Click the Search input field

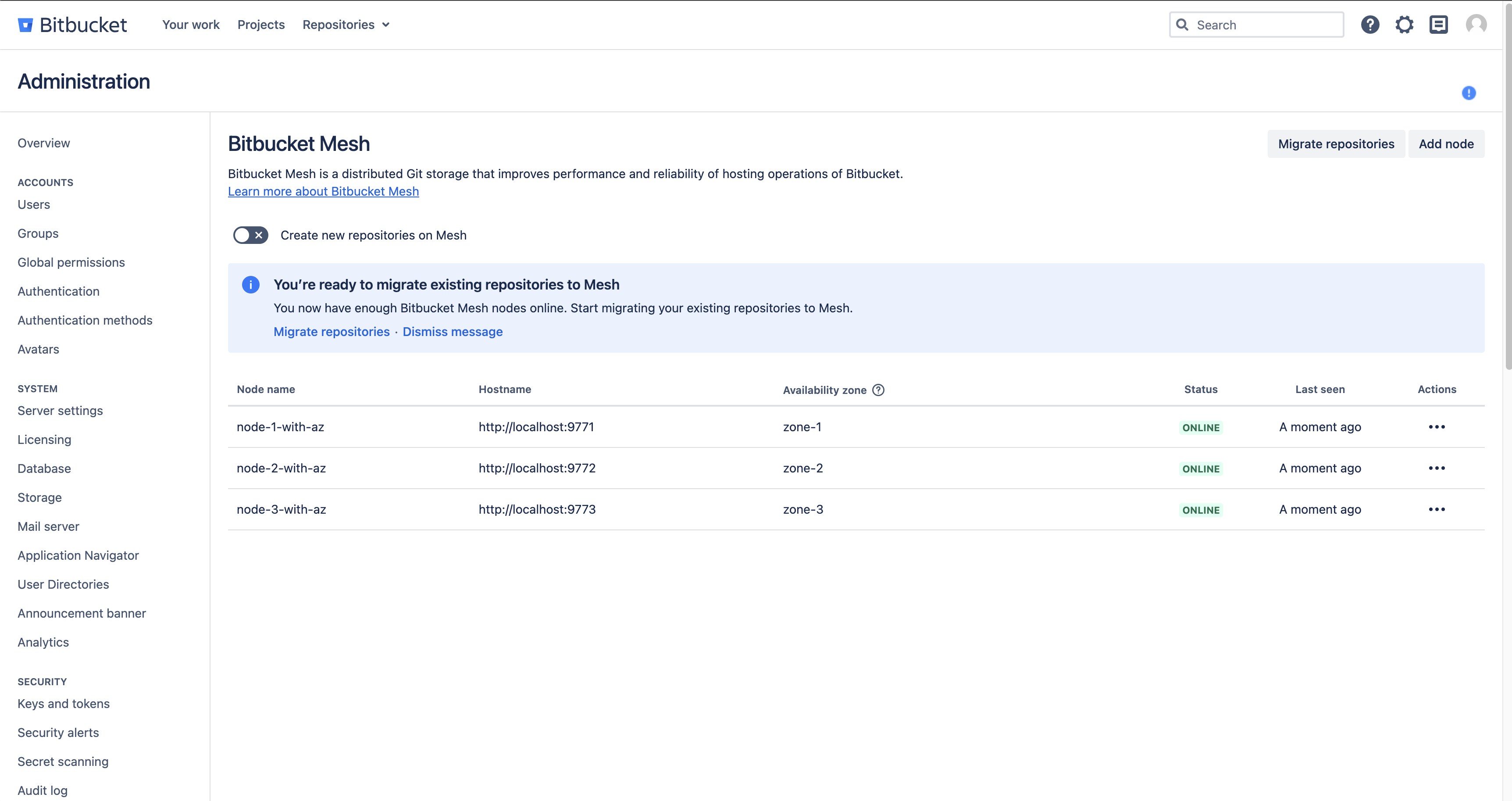(x=1258, y=24)
